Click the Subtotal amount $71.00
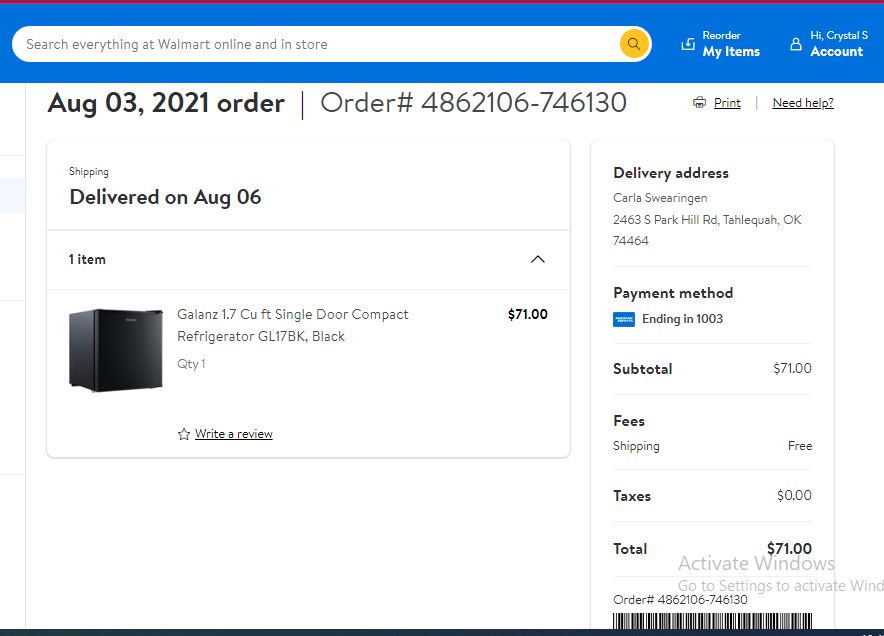884x636 pixels. coord(792,368)
